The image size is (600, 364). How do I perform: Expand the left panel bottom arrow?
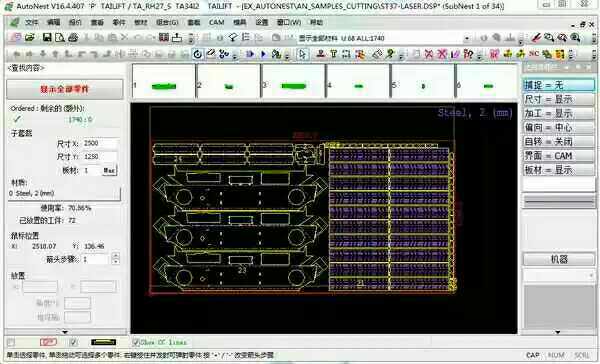[x=65, y=332]
